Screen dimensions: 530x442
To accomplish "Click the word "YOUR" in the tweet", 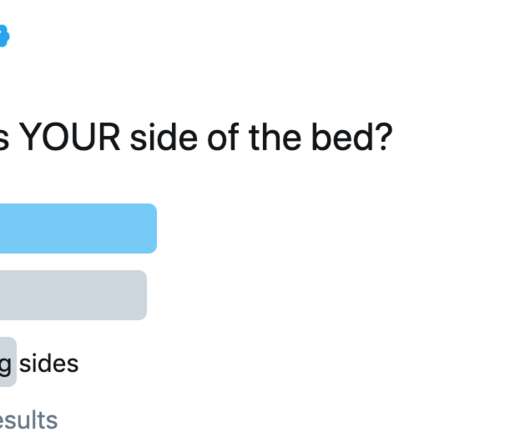I will pyautogui.click(x=70, y=137).
